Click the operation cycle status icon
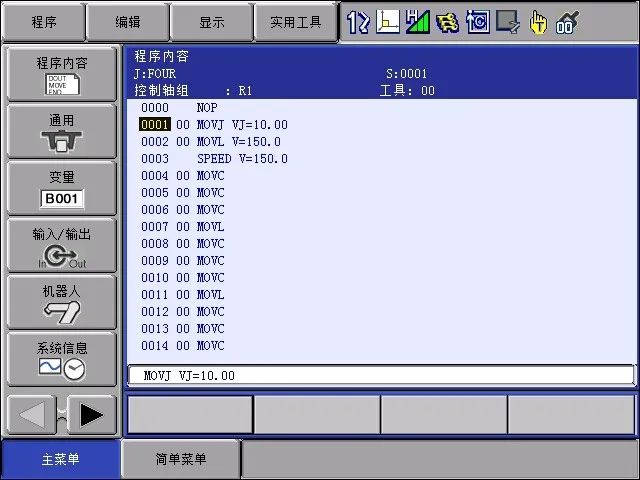Viewport: 640px width, 480px height. 478,21
